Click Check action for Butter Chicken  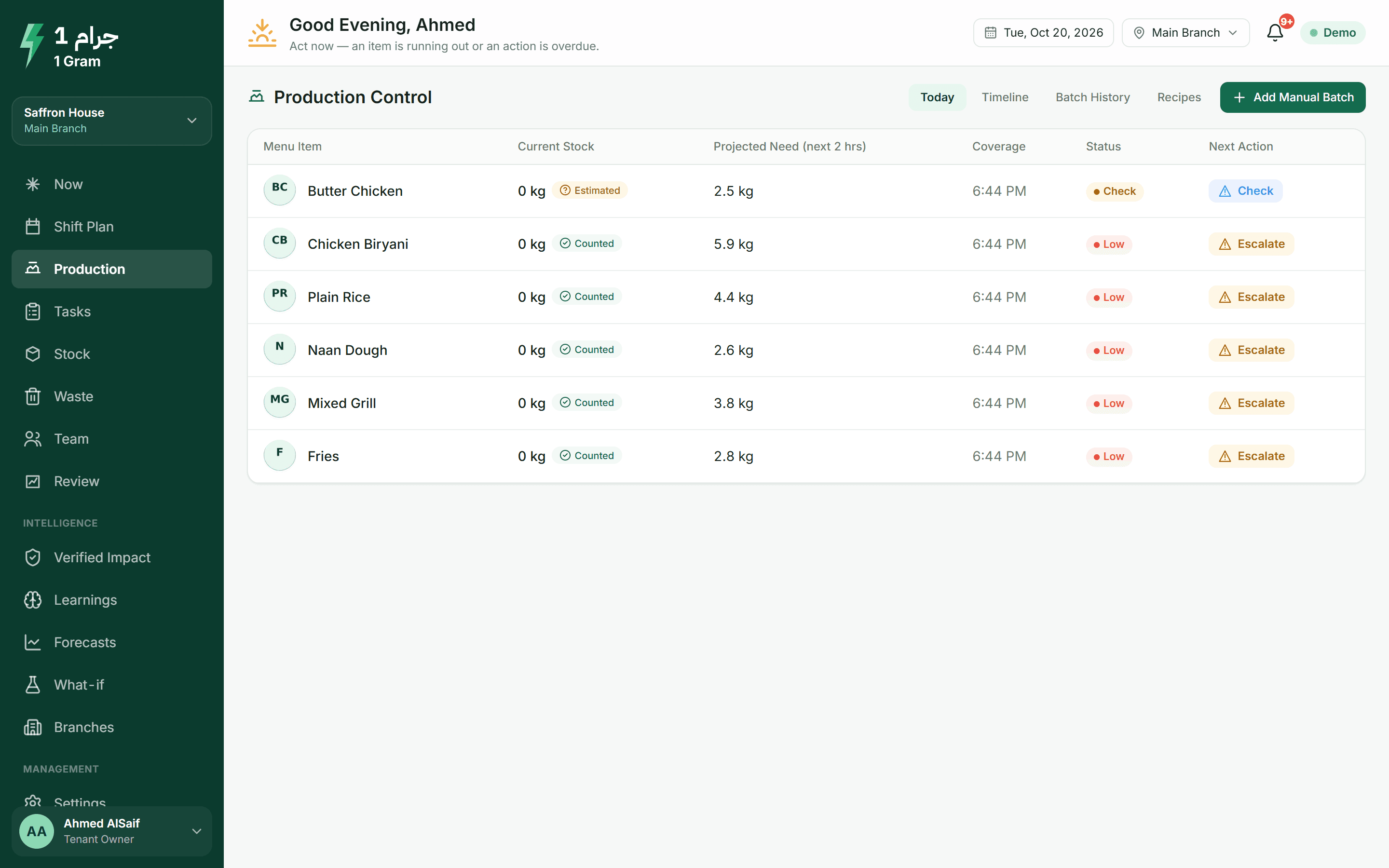pos(1245,191)
